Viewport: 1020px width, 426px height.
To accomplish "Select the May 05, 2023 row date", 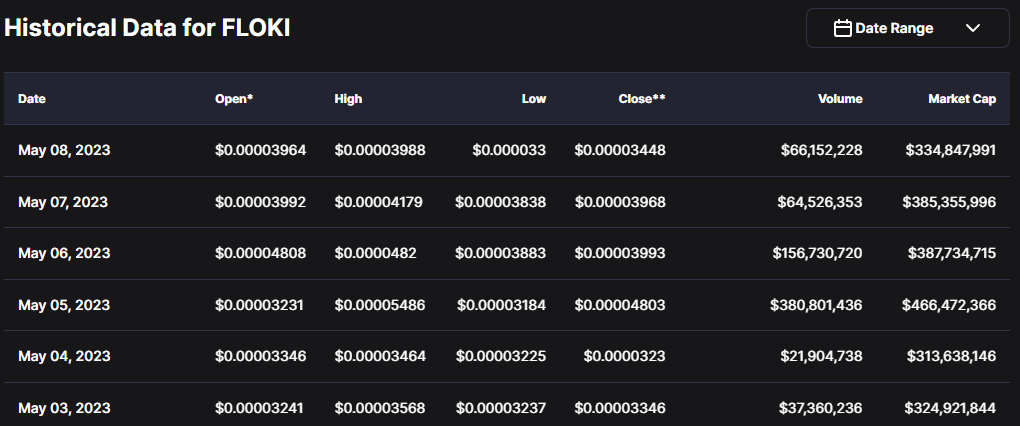I will pyautogui.click(x=64, y=305).
